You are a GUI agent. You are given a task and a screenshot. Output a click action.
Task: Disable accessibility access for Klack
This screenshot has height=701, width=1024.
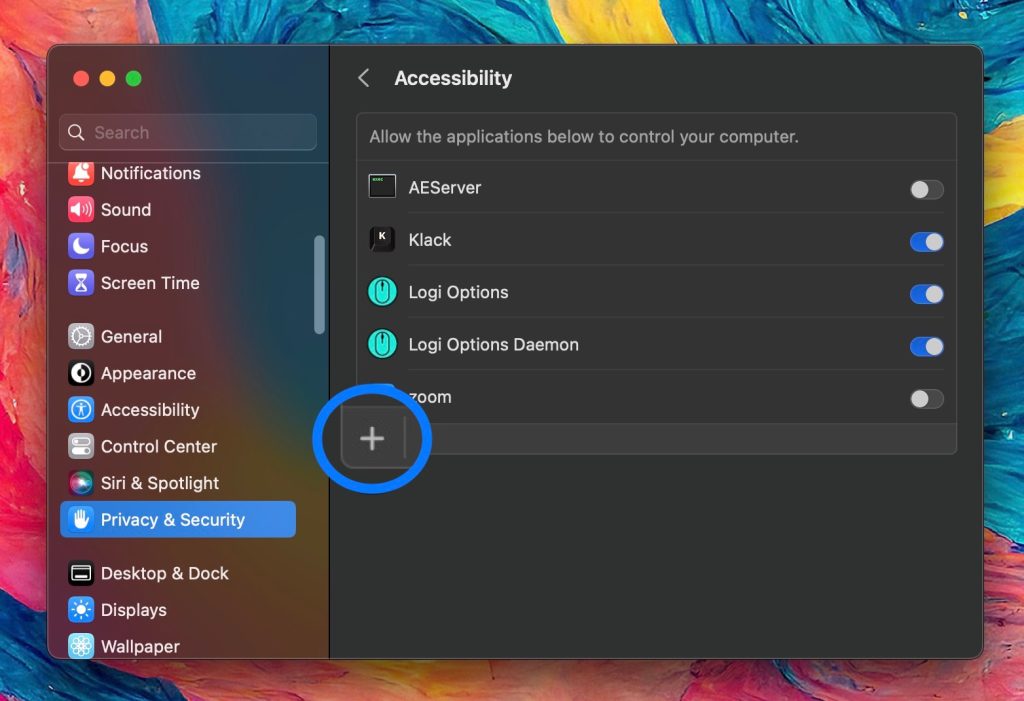coord(925,241)
